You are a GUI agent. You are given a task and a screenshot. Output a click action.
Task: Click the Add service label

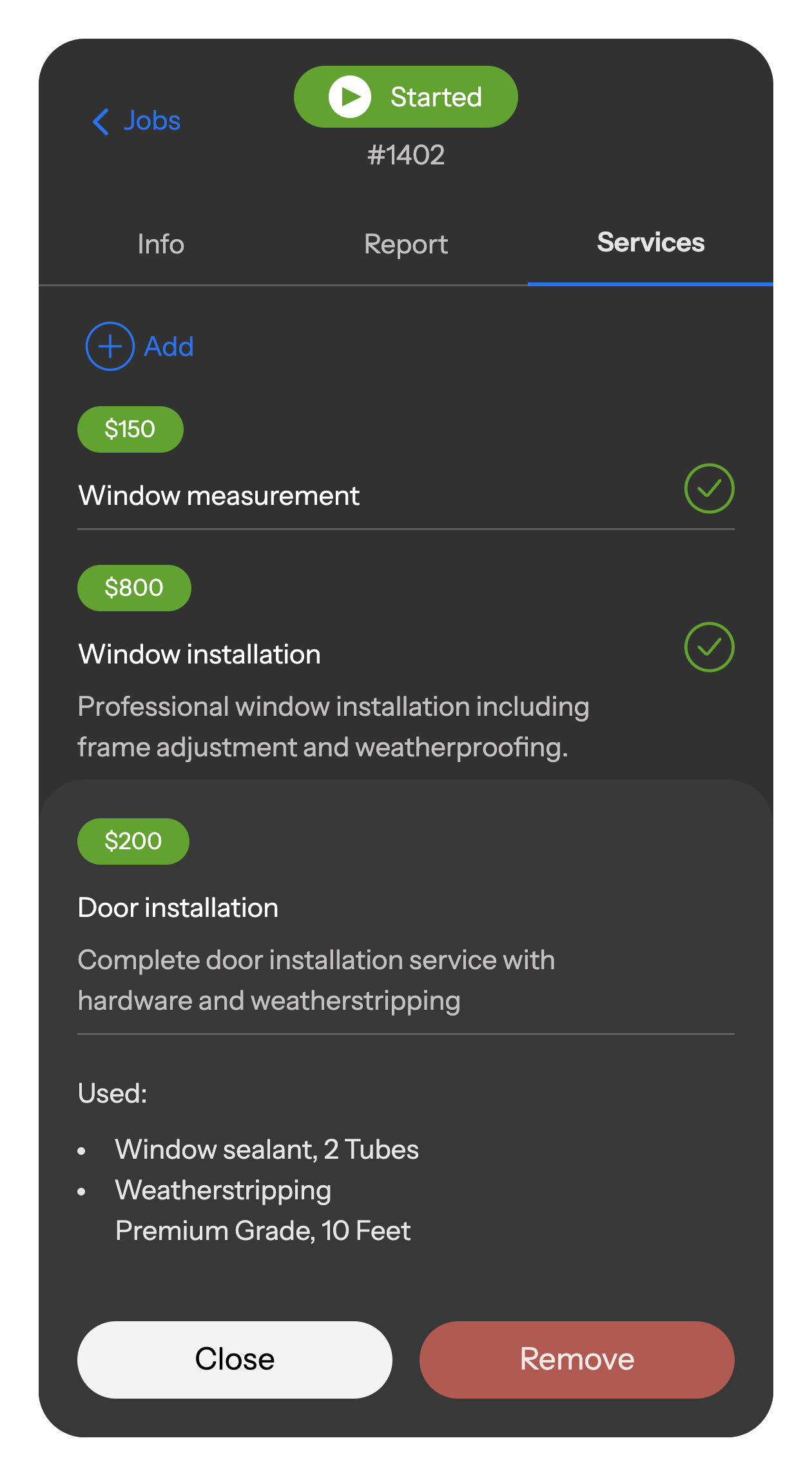click(169, 347)
